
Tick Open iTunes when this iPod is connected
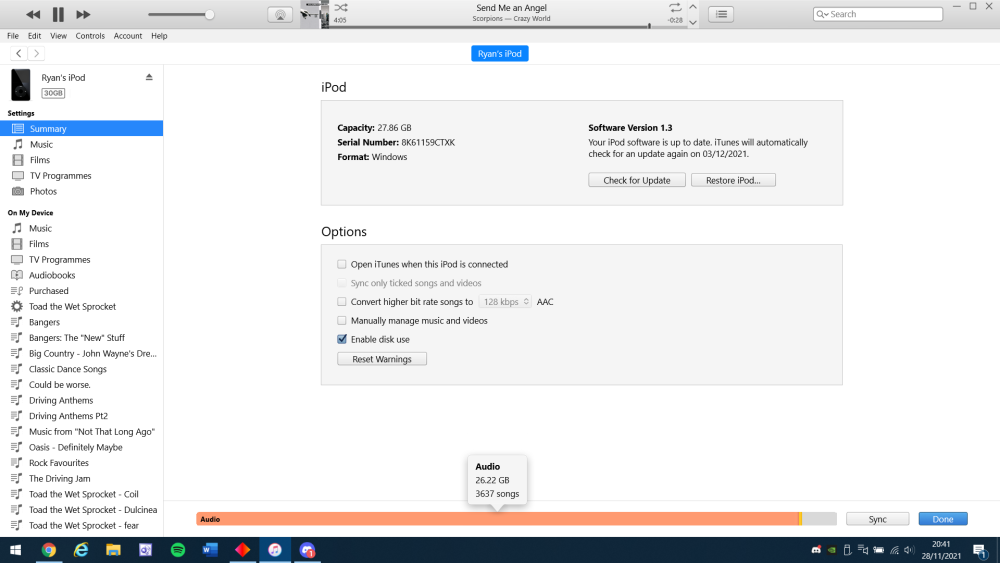point(342,264)
